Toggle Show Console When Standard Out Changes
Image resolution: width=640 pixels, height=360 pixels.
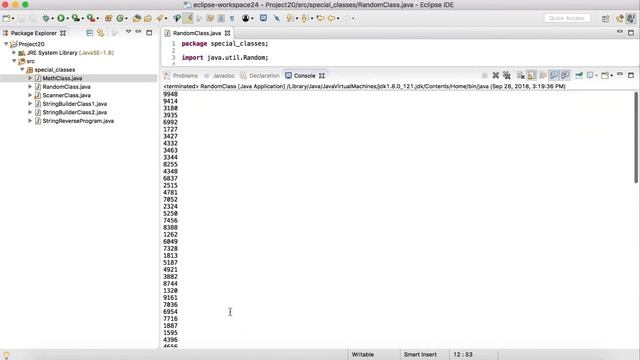point(554,76)
